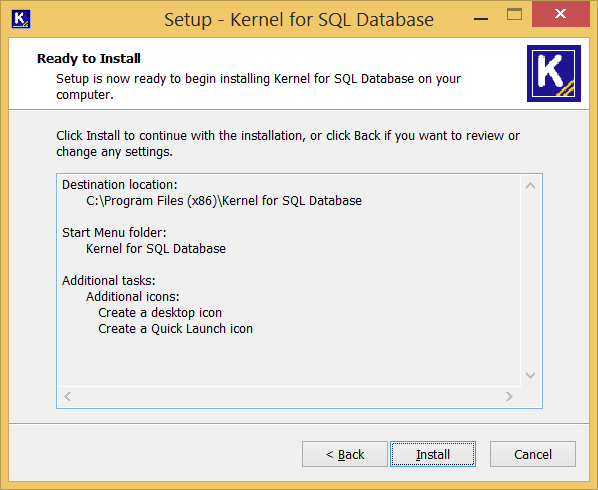Click the large blue Kernel logo
The image size is (598, 490).
coord(554,74)
